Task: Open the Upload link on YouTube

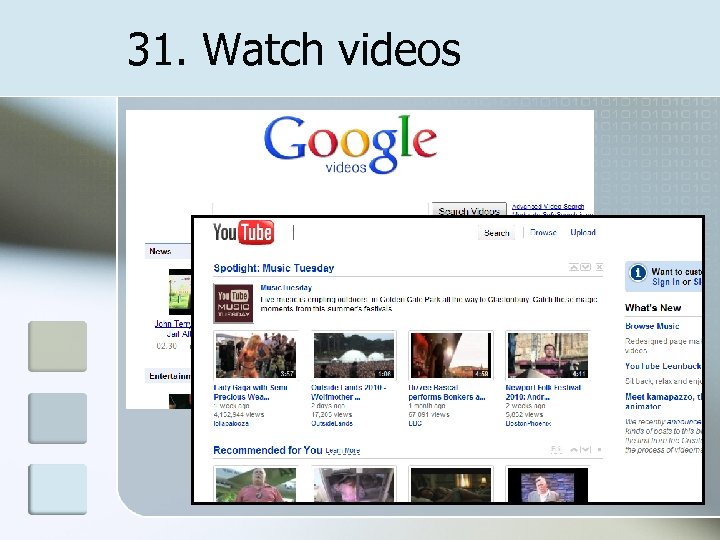Action: pyautogui.click(x=583, y=232)
